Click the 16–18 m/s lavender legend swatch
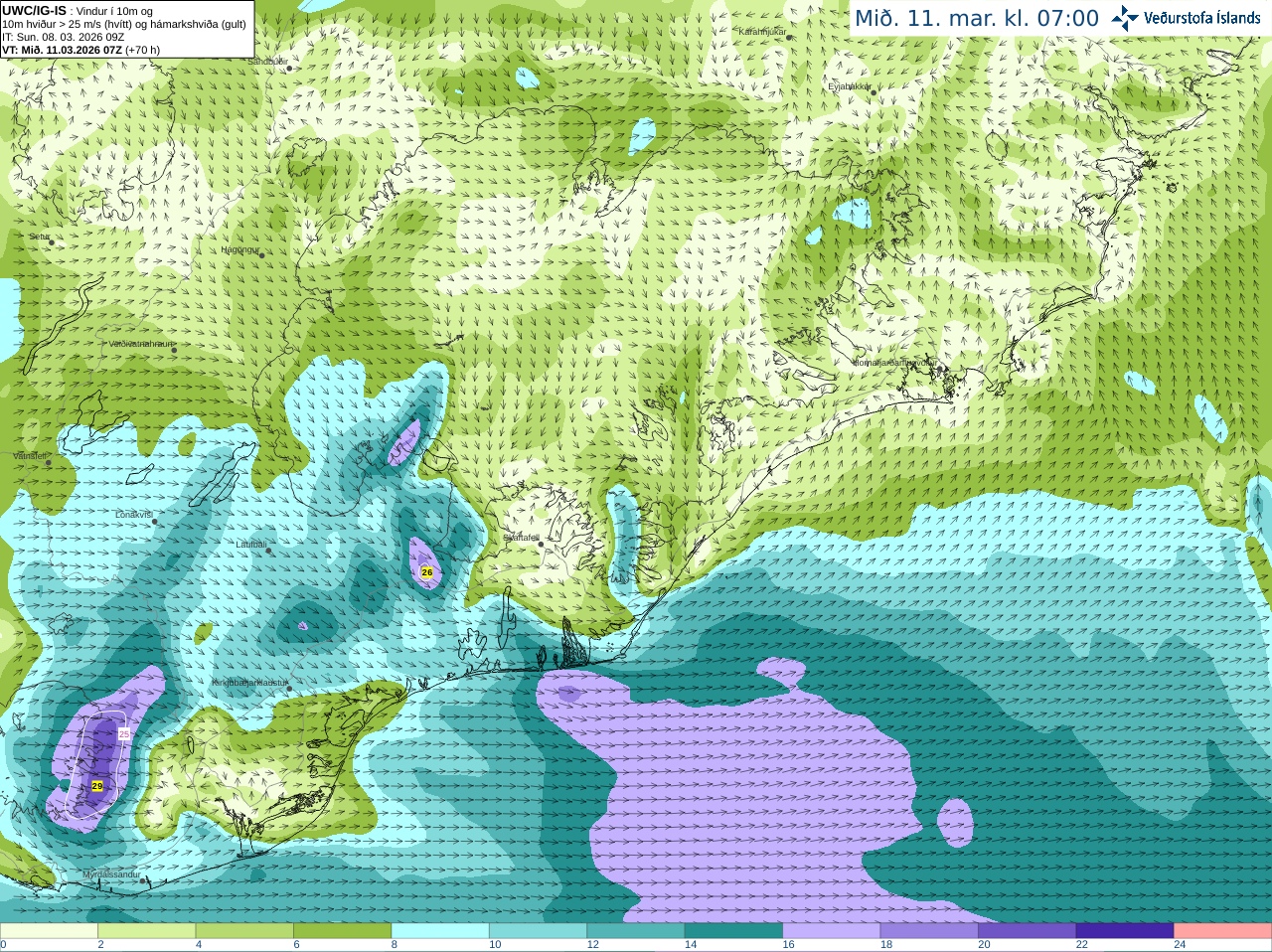Viewport: 1272px width, 952px height. 832,931
